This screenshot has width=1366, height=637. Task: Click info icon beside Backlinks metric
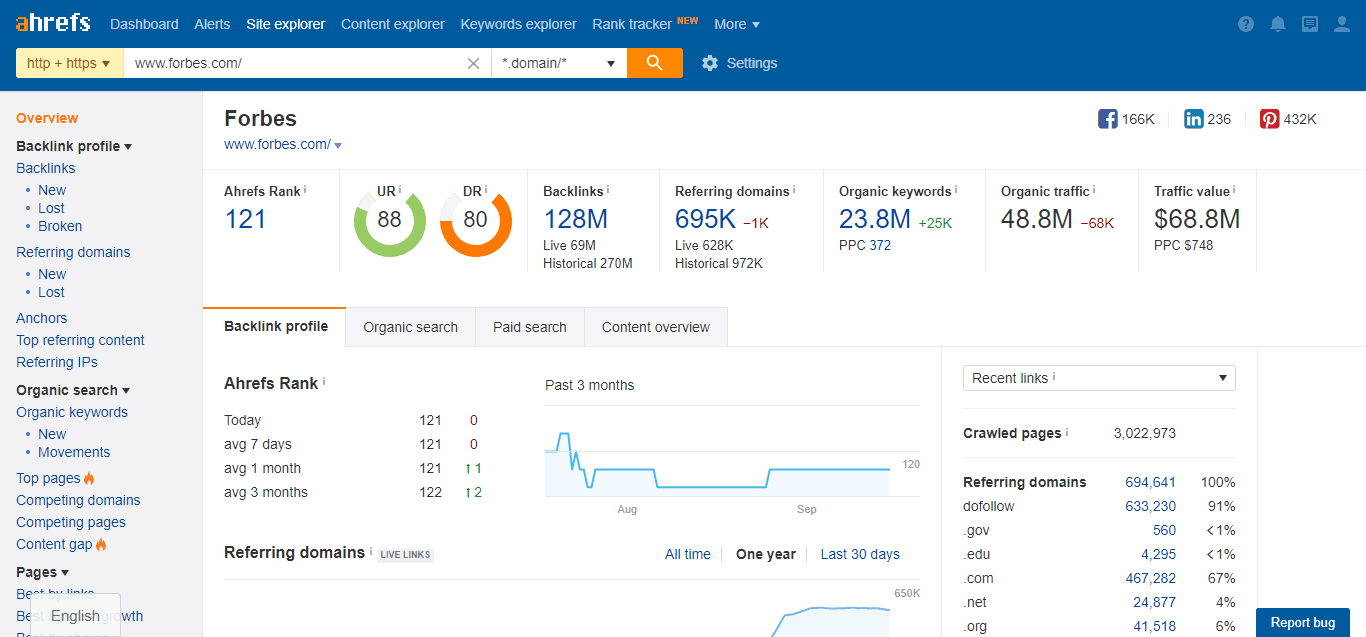[x=608, y=190]
